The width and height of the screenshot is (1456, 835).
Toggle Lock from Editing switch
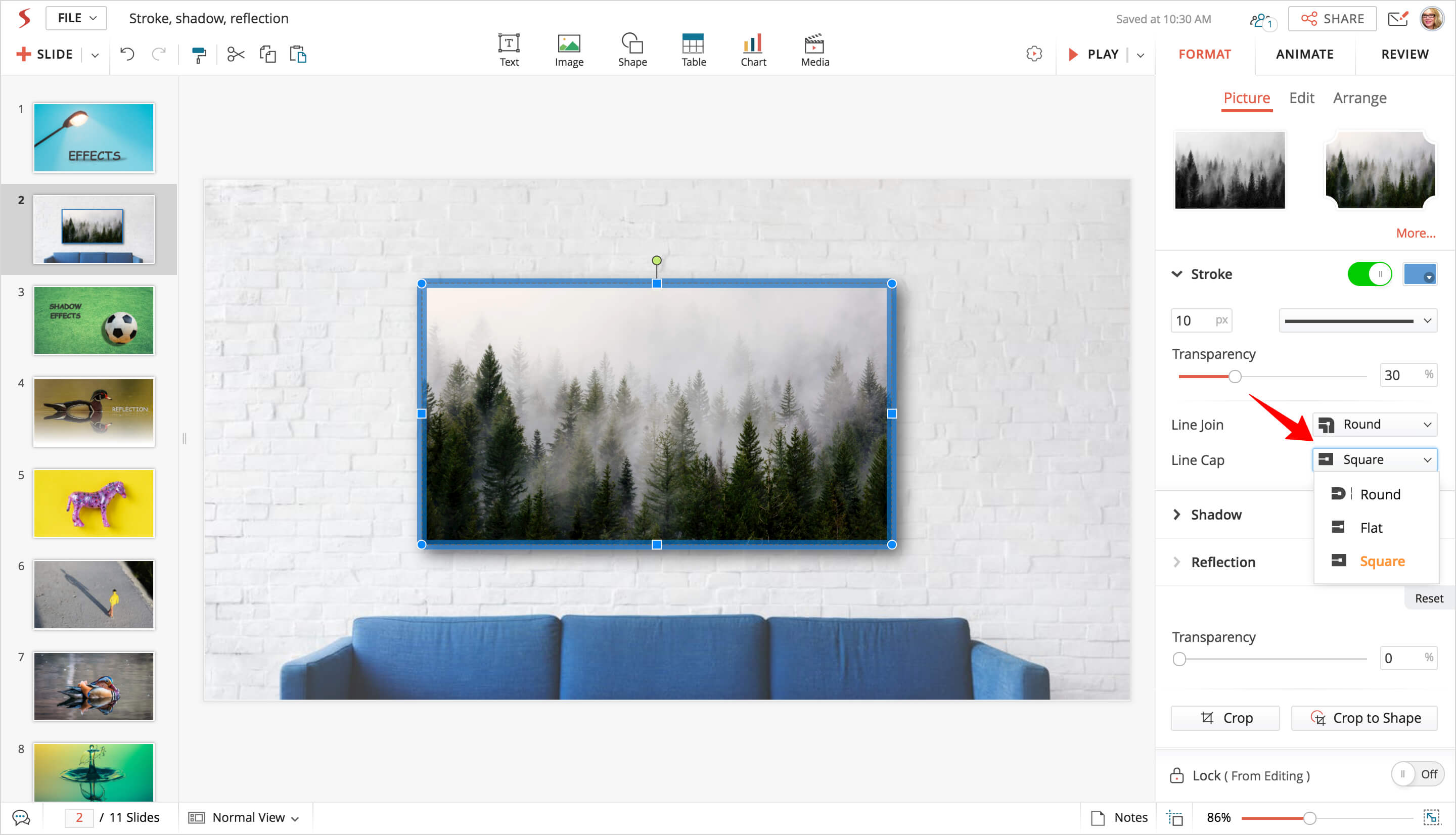pyautogui.click(x=1417, y=775)
